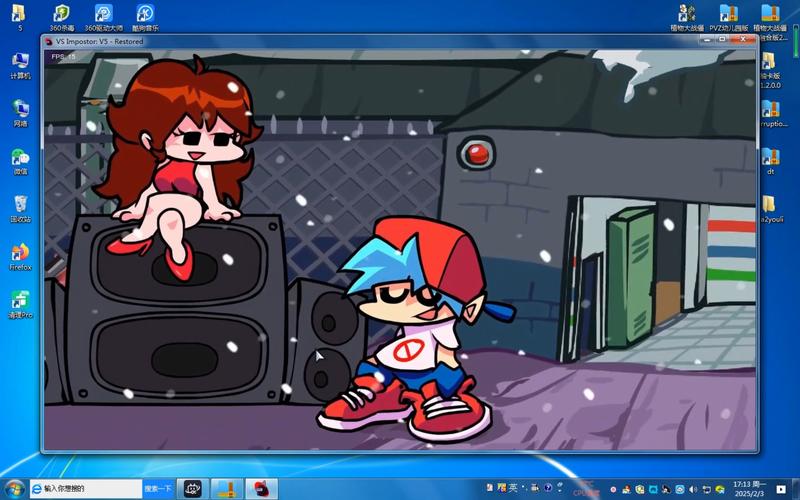Open the a2youli folder
800x500 pixels.
point(770,209)
